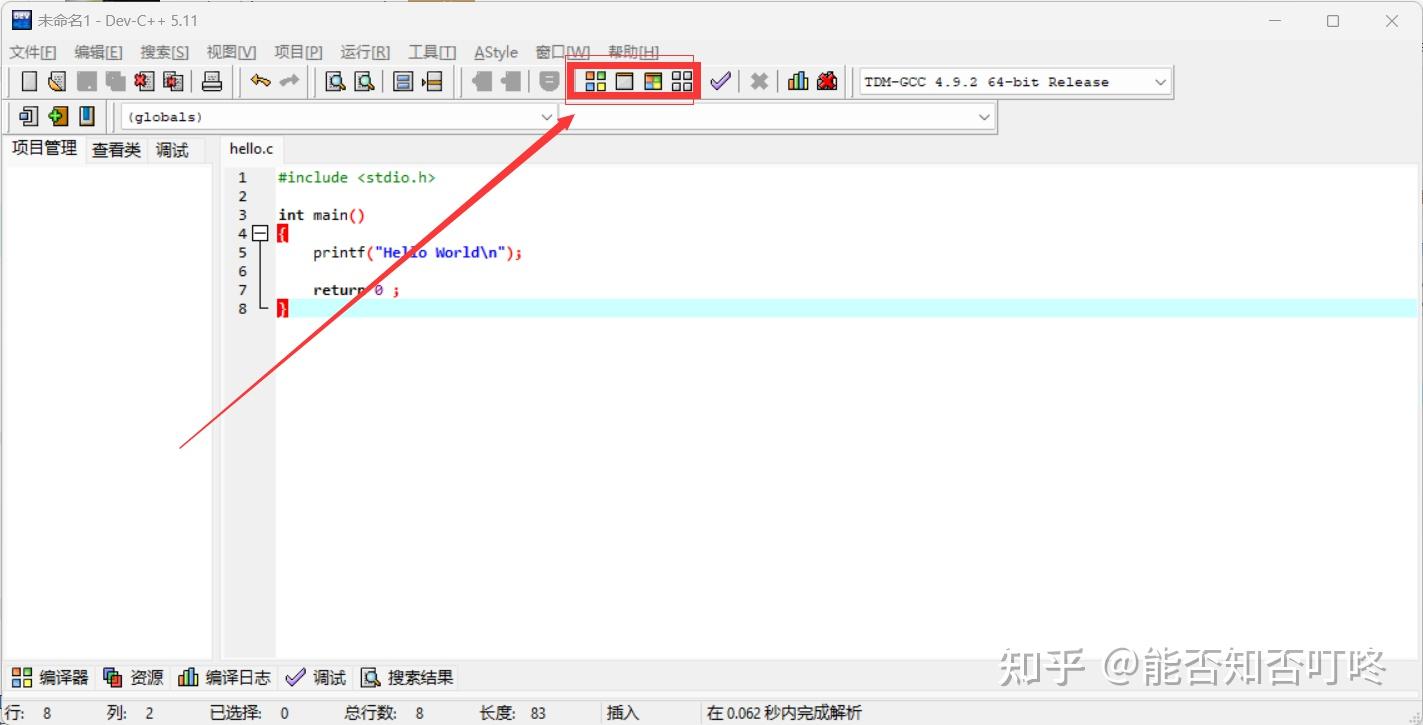Viewport: 1423px width, 725px height.
Task: Click the Print toolbar icon
Action: click(x=212, y=82)
